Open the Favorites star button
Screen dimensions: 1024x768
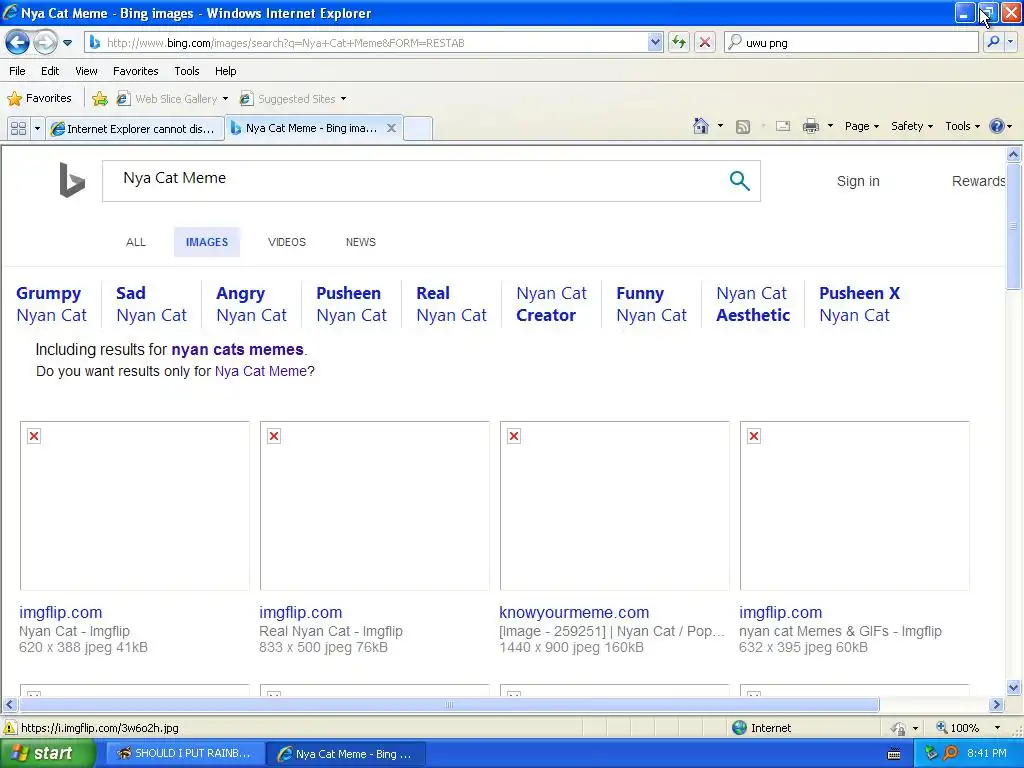(39, 99)
